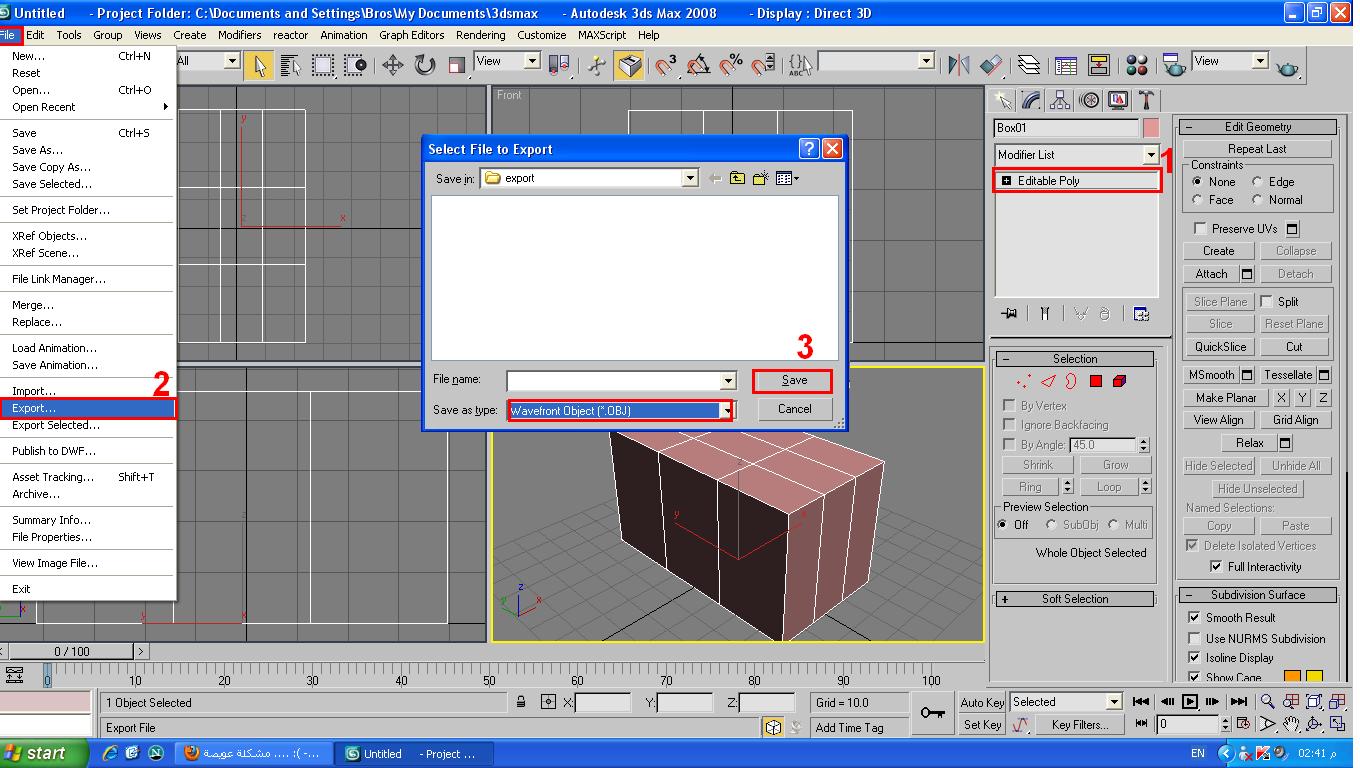This screenshot has width=1360, height=768.
Task: Click the Mirror tool icon
Action: tap(958, 65)
